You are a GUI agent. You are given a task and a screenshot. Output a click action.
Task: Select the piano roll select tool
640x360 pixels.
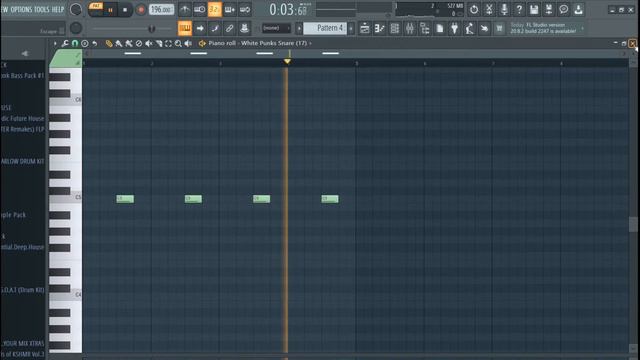tap(169, 43)
